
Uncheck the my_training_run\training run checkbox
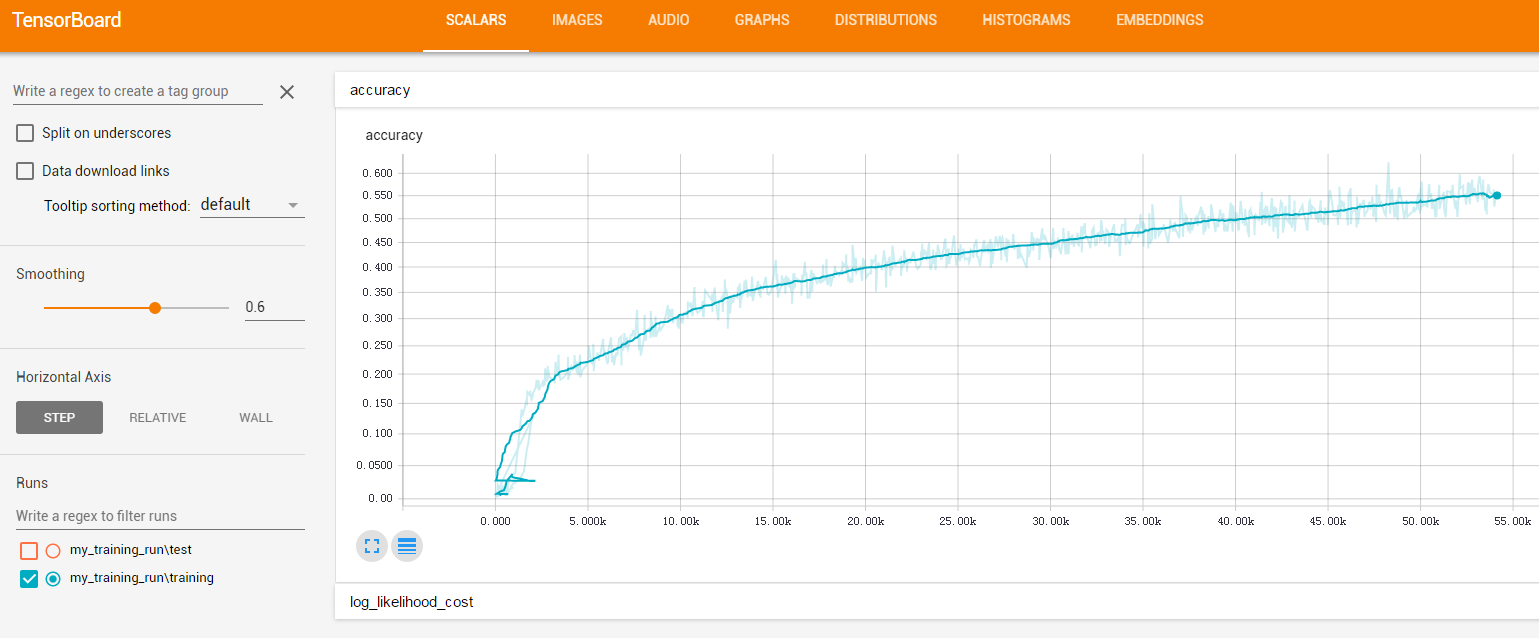click(29, 578)
